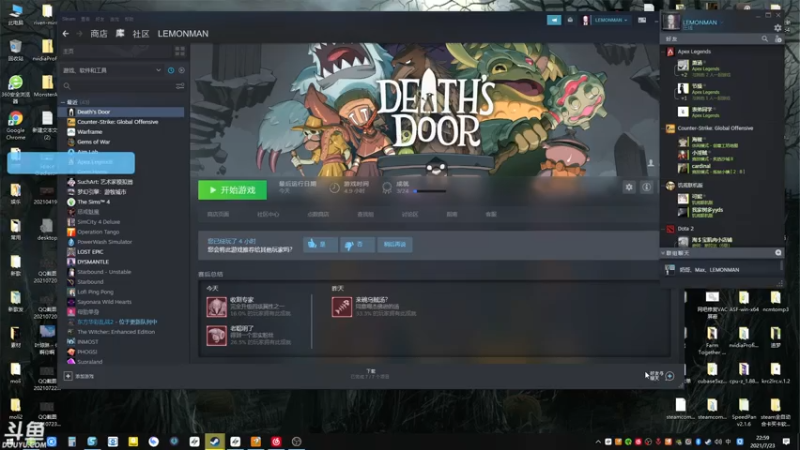Screen dimensions: 800x450
Task: Click the 收割专家 achievement thumbnail
Action: pos(216,307)
